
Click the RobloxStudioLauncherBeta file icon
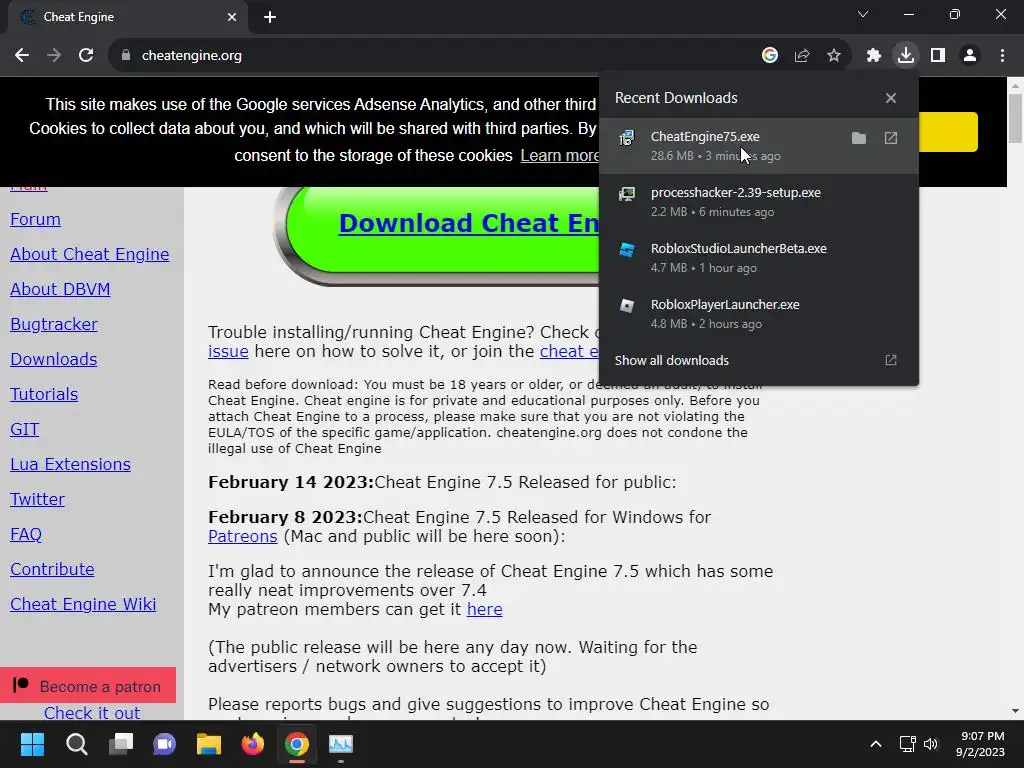pyautogui.click(x=627, y=249)
